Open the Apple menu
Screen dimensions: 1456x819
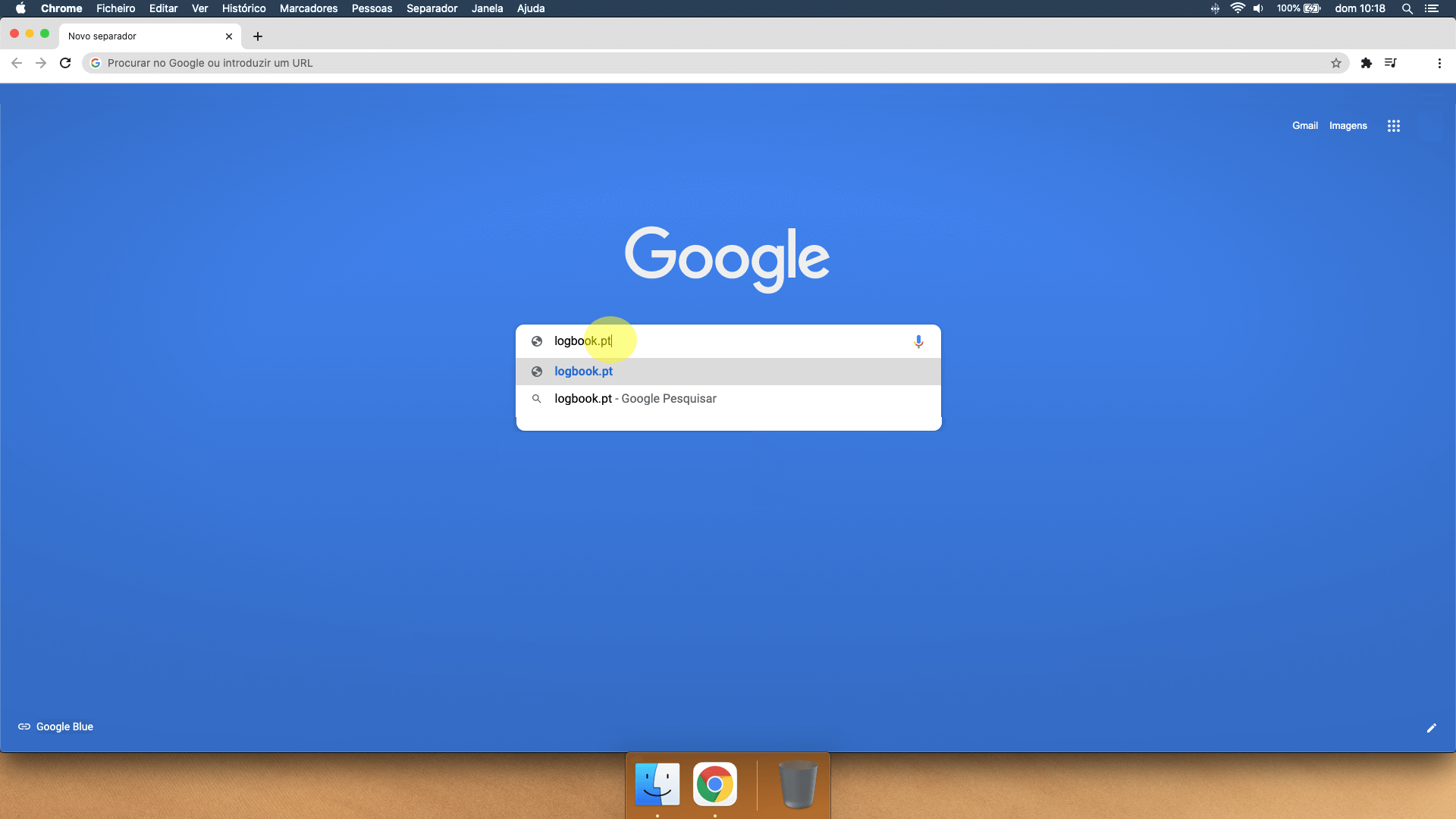click(20, 8)
